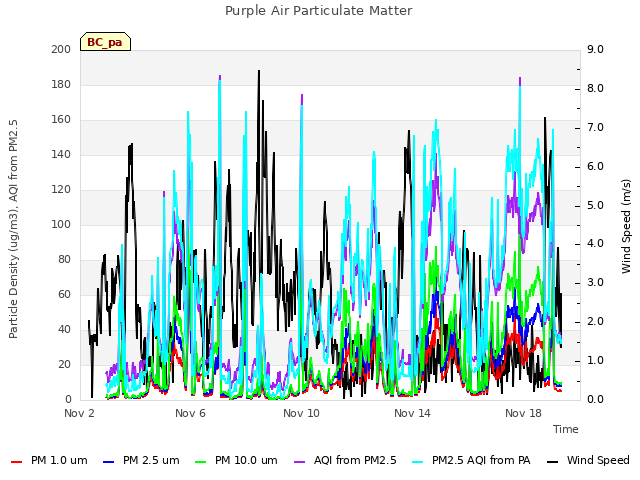Toggle the PM 1.0 um legend entry

click(49, 460)
